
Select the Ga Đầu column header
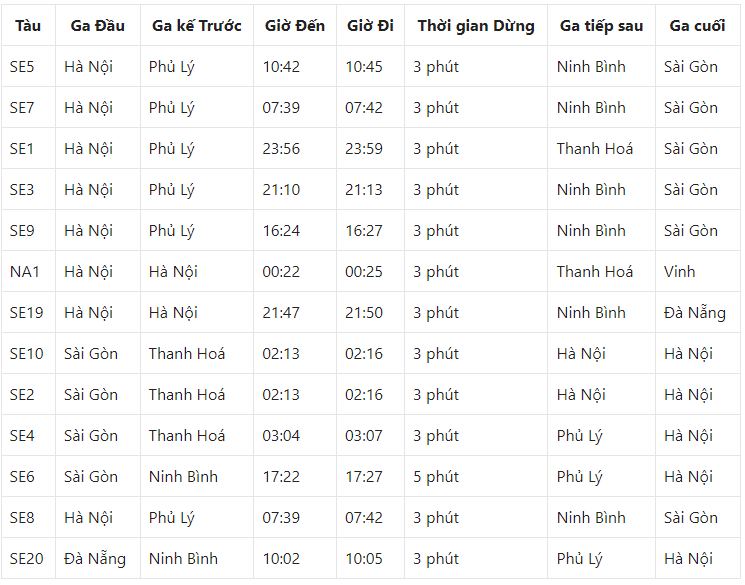97,26
